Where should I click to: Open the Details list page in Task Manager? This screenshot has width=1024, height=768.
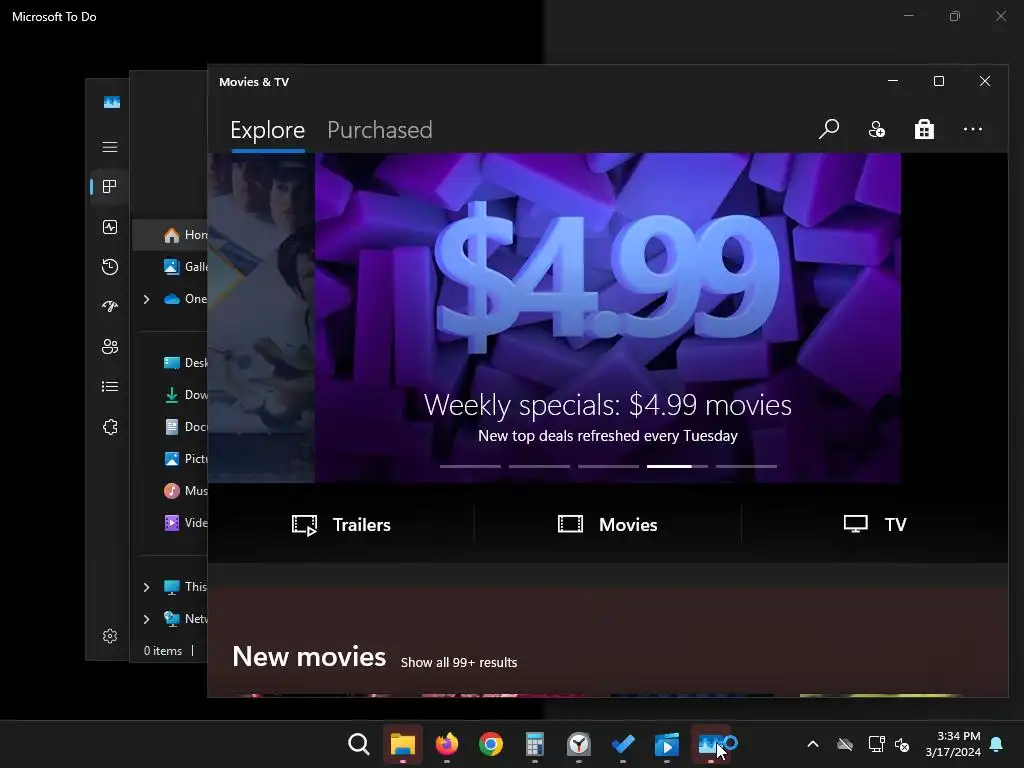[110, 387]
